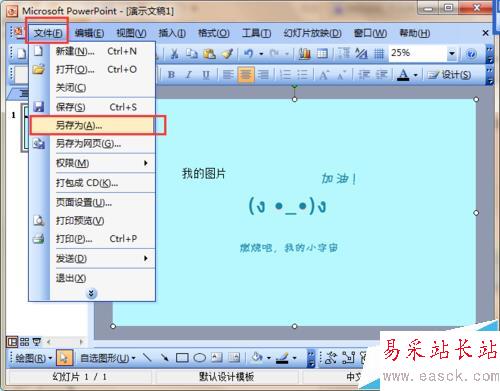This screenshot has width=500, height=391.
Task: Start slide show from view icon
Action: pyautogui.click(x=37, y=342)
